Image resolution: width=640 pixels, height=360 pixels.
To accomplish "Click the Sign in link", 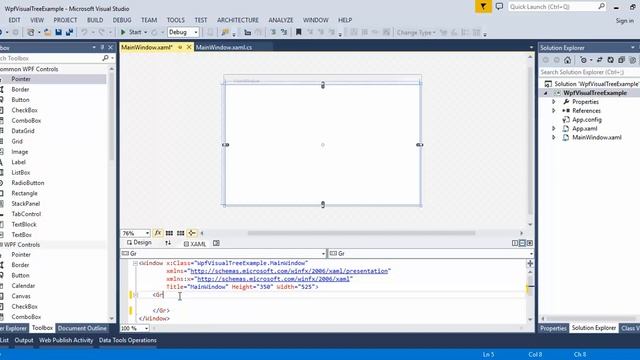I will coord(624,20).
